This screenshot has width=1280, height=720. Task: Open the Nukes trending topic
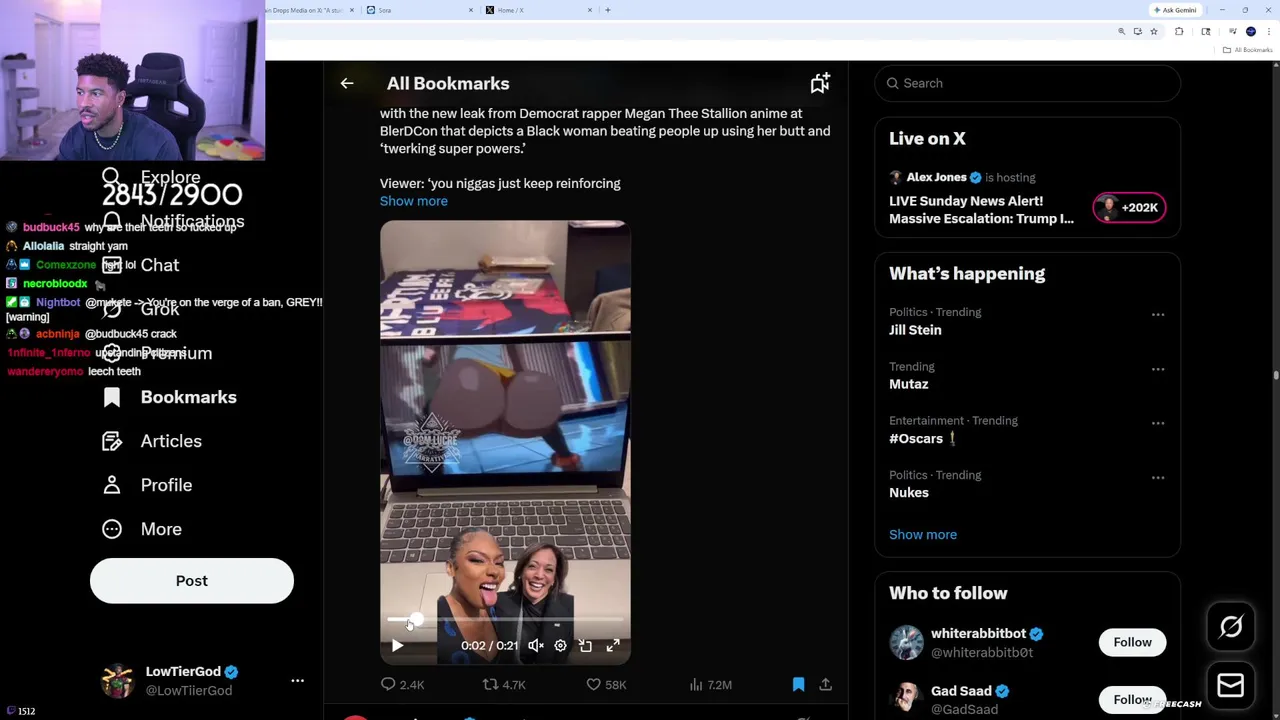point(909,493)
